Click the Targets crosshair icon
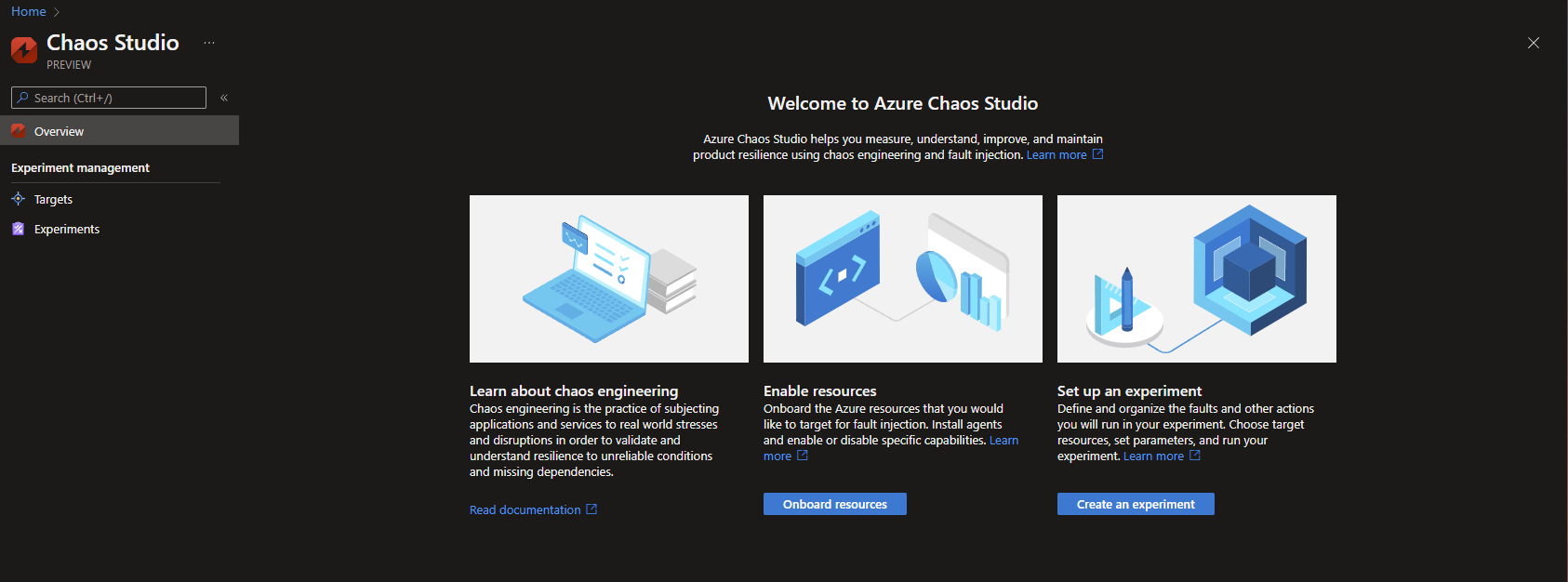 click(x=18, y=199)
